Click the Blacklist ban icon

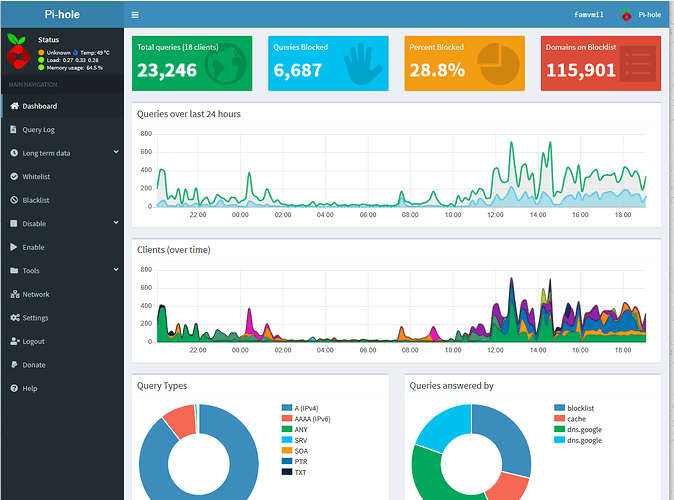(x=14, y=200)
